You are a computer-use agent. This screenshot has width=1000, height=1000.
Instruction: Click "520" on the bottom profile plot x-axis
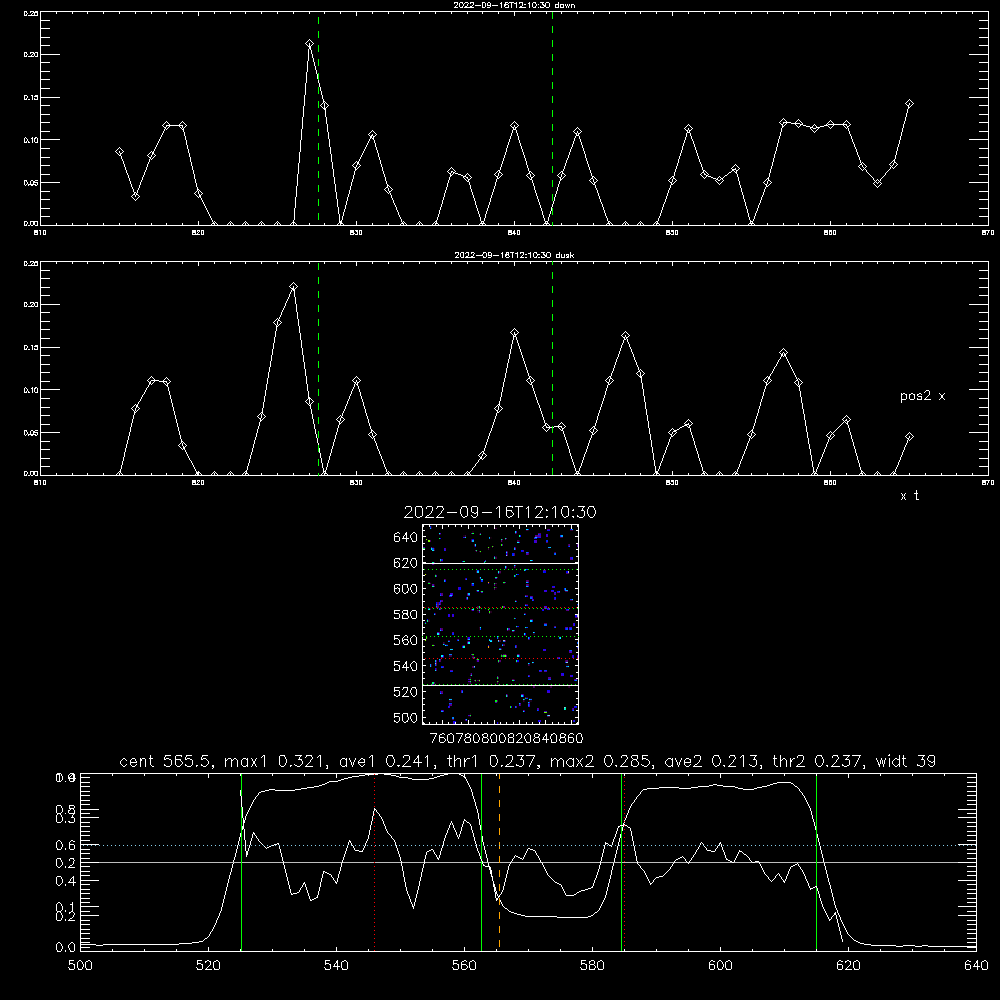(x=208, y=966)
